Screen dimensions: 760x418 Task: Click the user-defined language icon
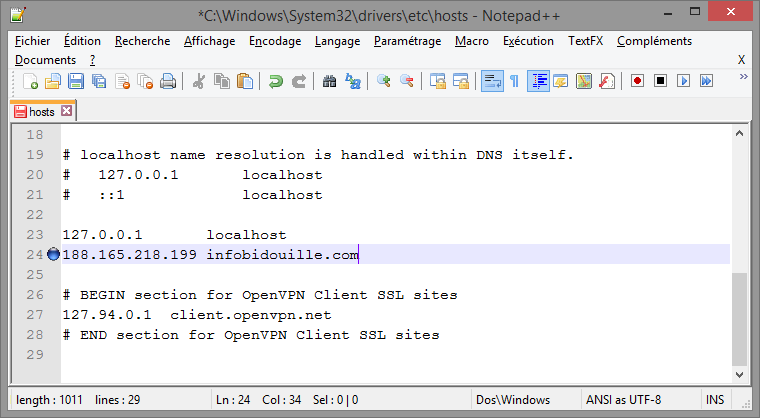tap(561, 81)
